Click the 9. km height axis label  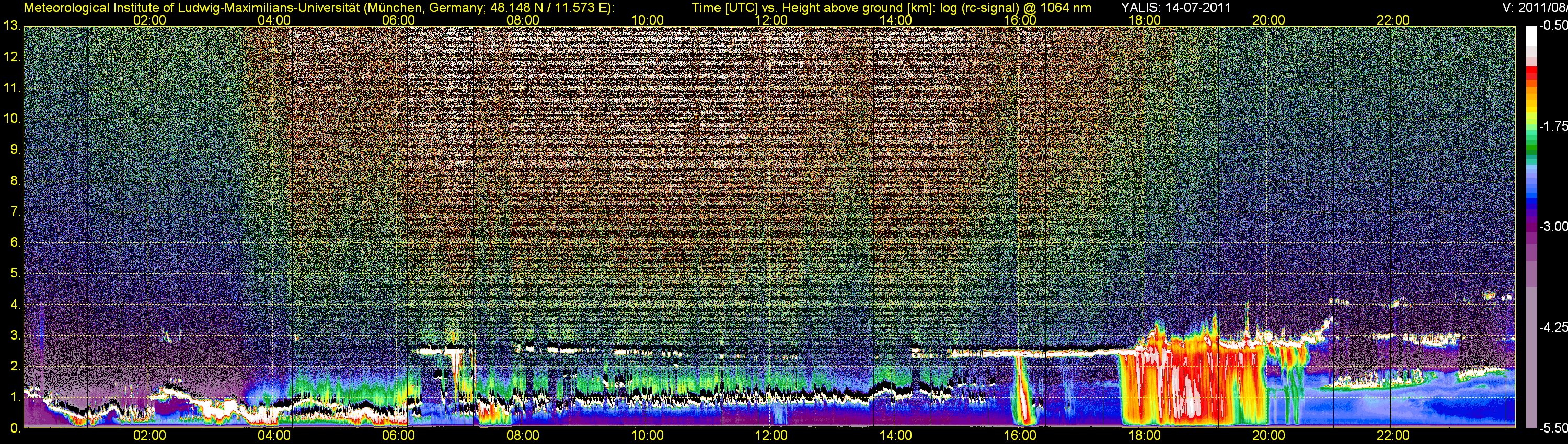15,149
